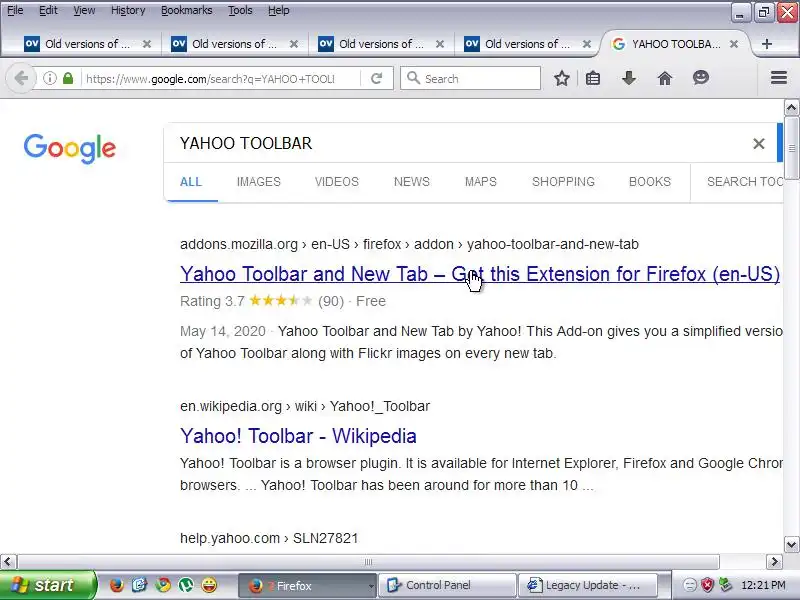Close the fourth Old versions tab
This screenshot has height=600, width=800.
[x=587, y=44]
